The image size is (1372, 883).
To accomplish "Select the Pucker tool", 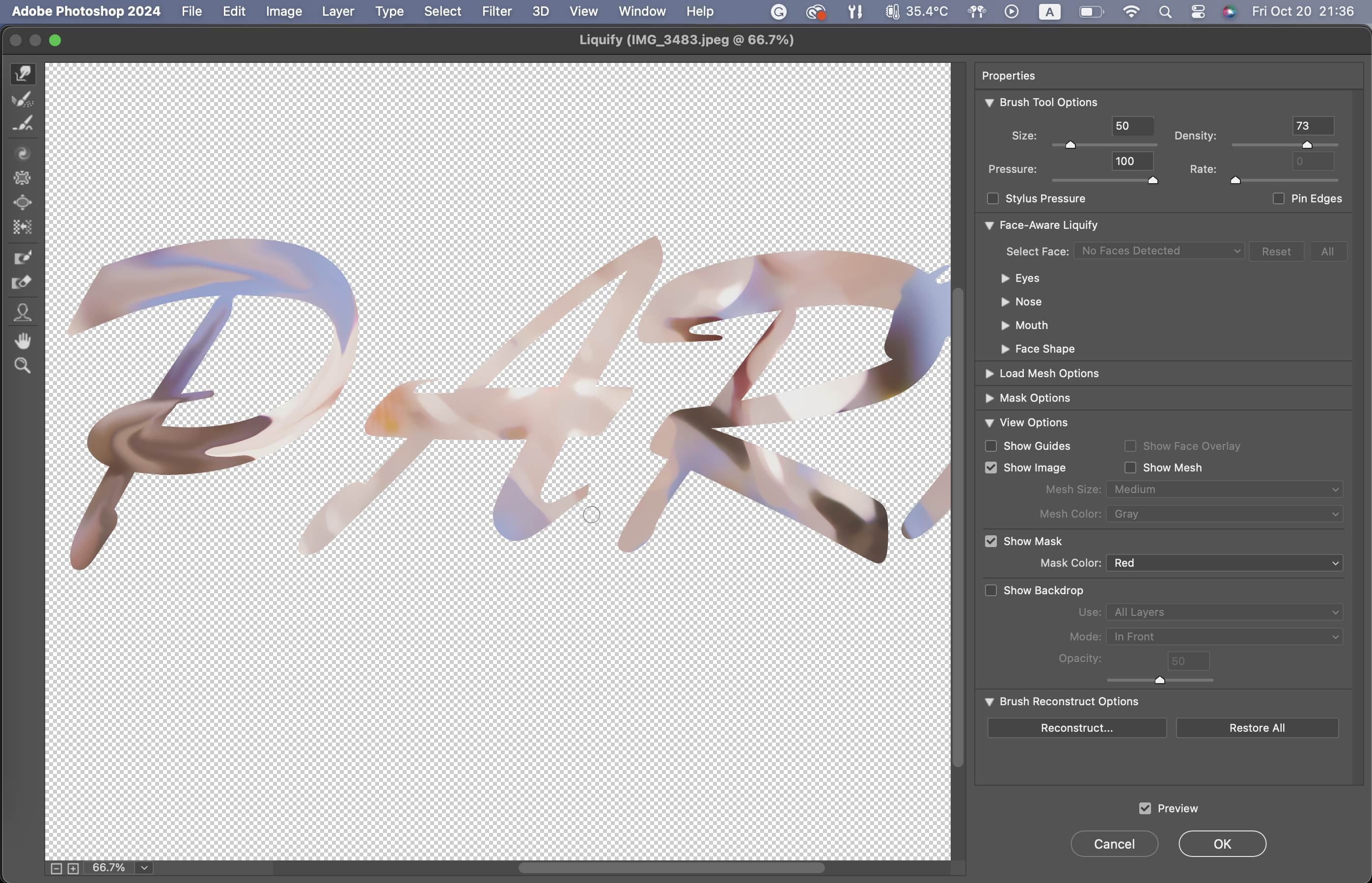I will point(23,178).
